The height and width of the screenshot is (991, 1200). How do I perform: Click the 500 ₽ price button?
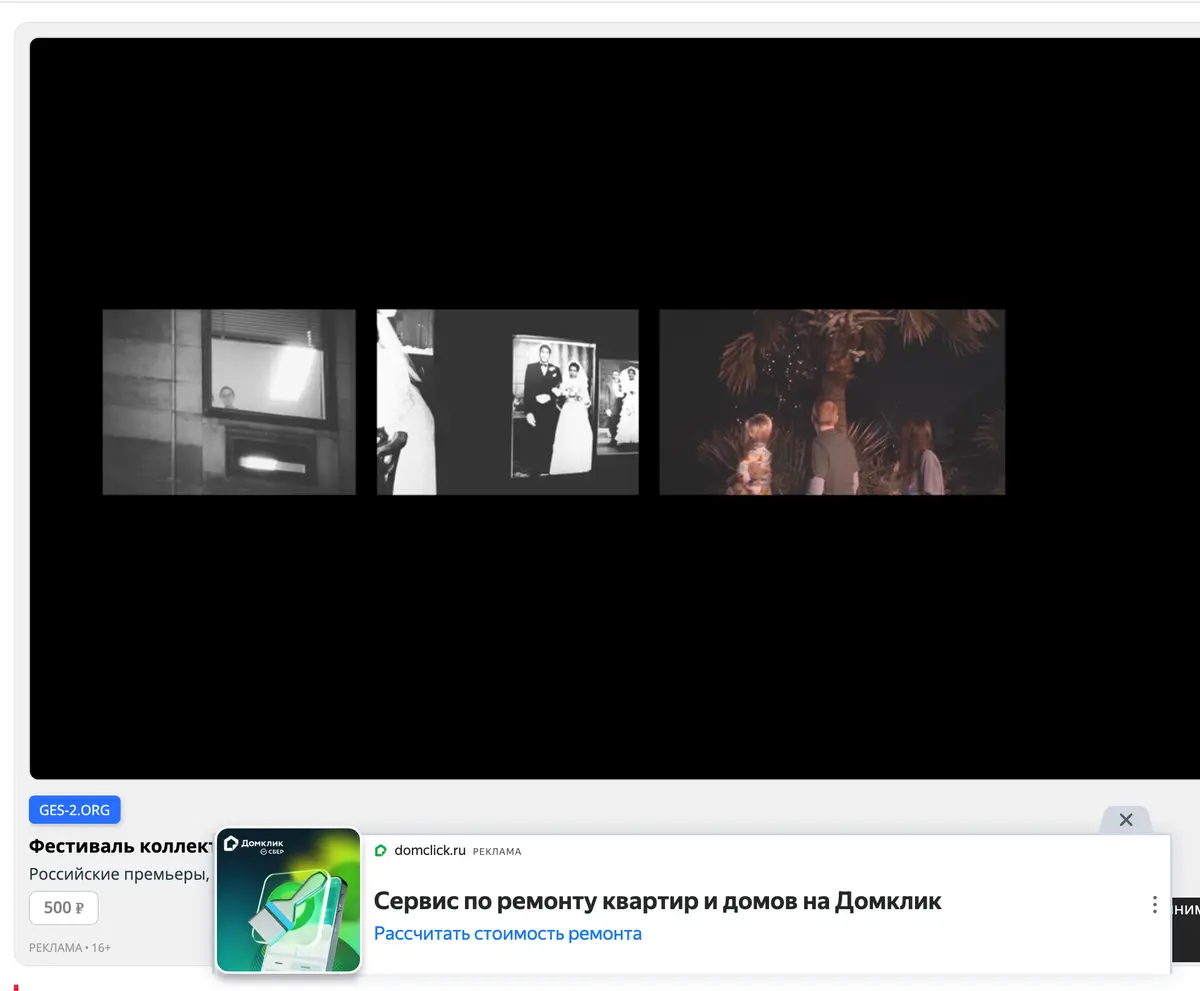click(x=64, y=908)
